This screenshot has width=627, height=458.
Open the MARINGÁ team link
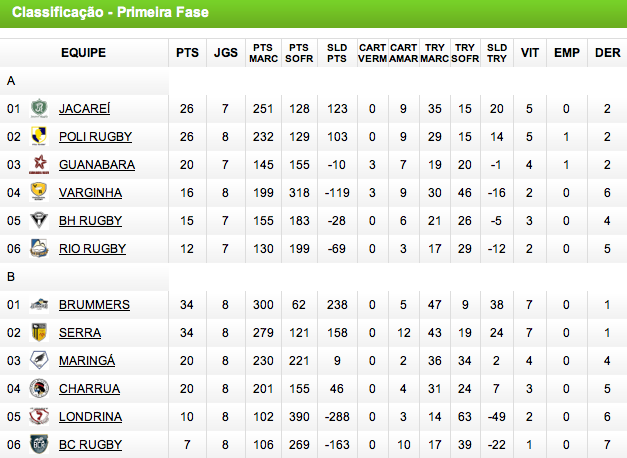(x=87, y=360)
